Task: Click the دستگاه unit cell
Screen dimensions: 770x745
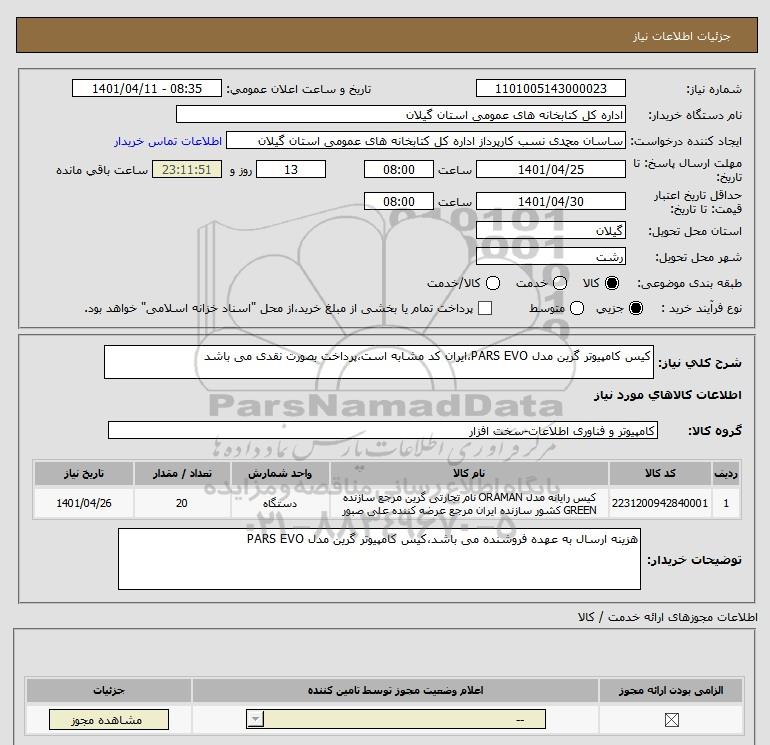Action: 280,503
